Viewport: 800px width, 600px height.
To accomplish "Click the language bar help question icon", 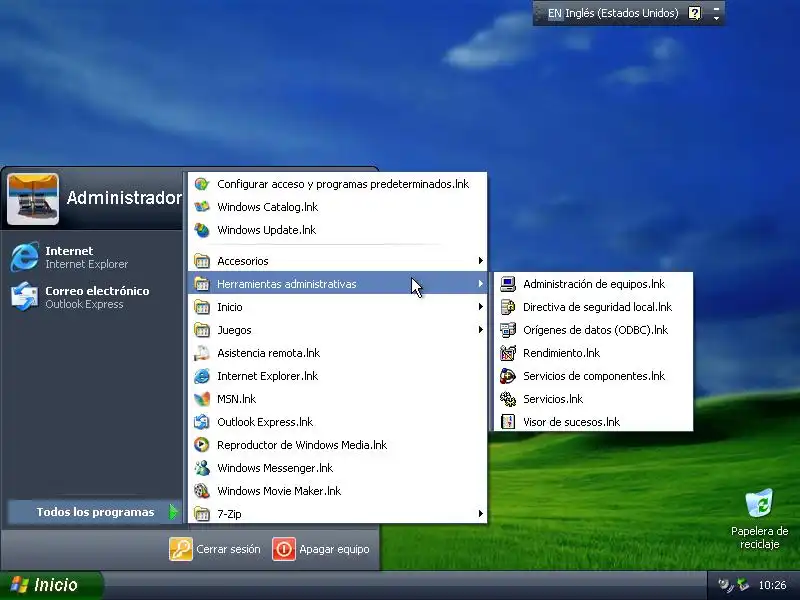I will pyautogui.click(x=694, y=13).
